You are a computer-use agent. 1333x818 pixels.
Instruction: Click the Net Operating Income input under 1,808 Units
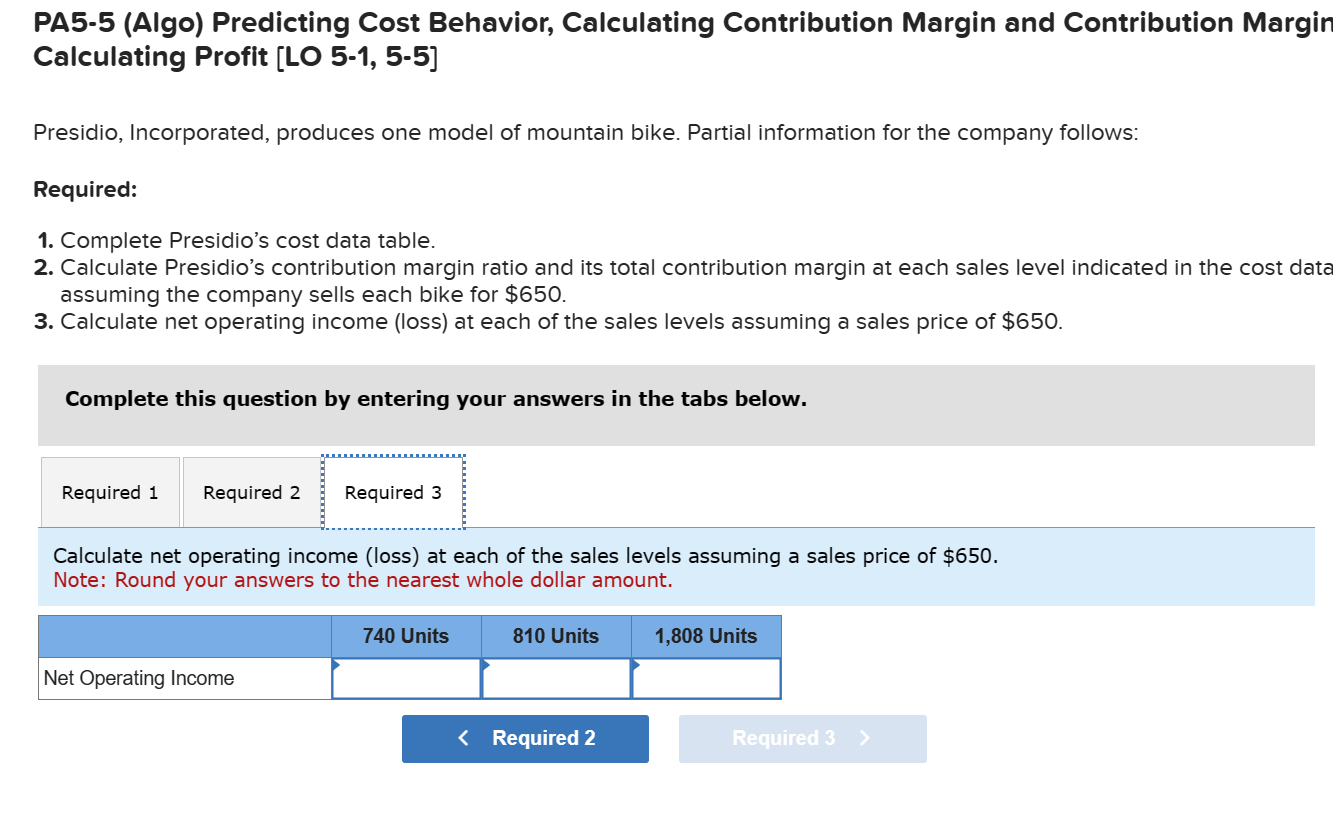tap(705, 678)
